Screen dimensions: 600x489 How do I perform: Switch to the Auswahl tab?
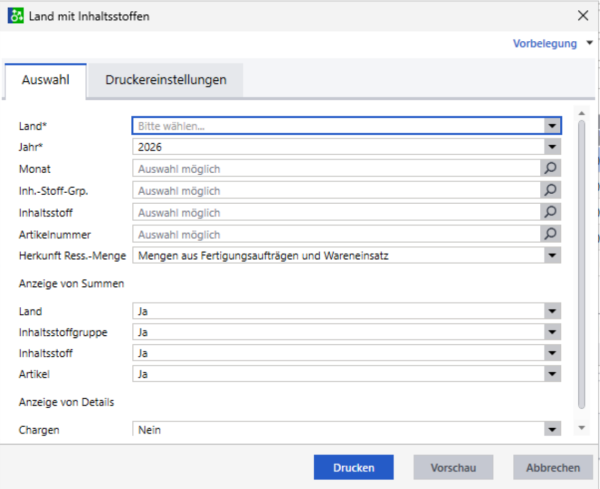click(46, 80)
